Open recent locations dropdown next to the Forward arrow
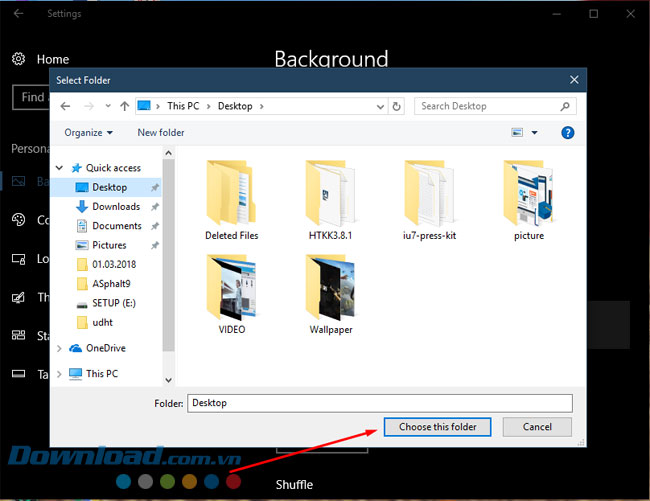The image size is (650, 501). [108, 106]
